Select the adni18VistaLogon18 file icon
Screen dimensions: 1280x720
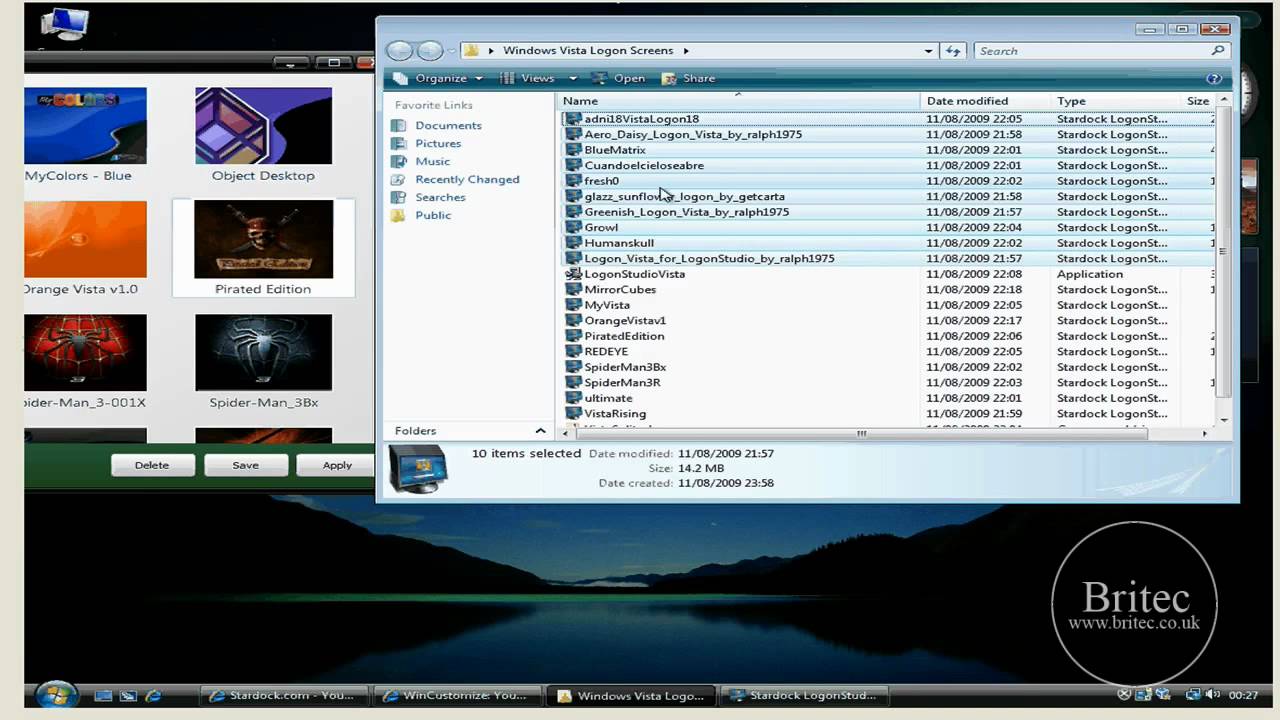coord(573,119)
